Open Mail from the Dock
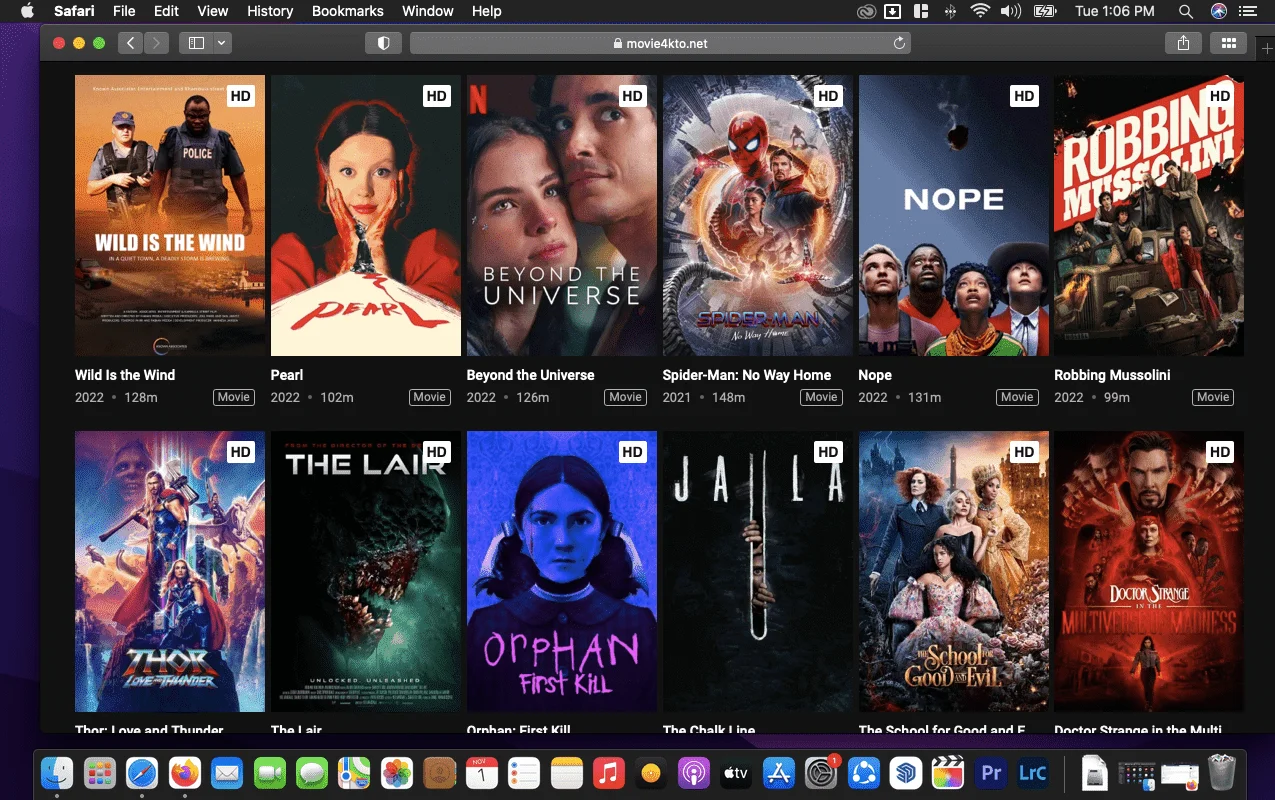 tap(227, 773)
